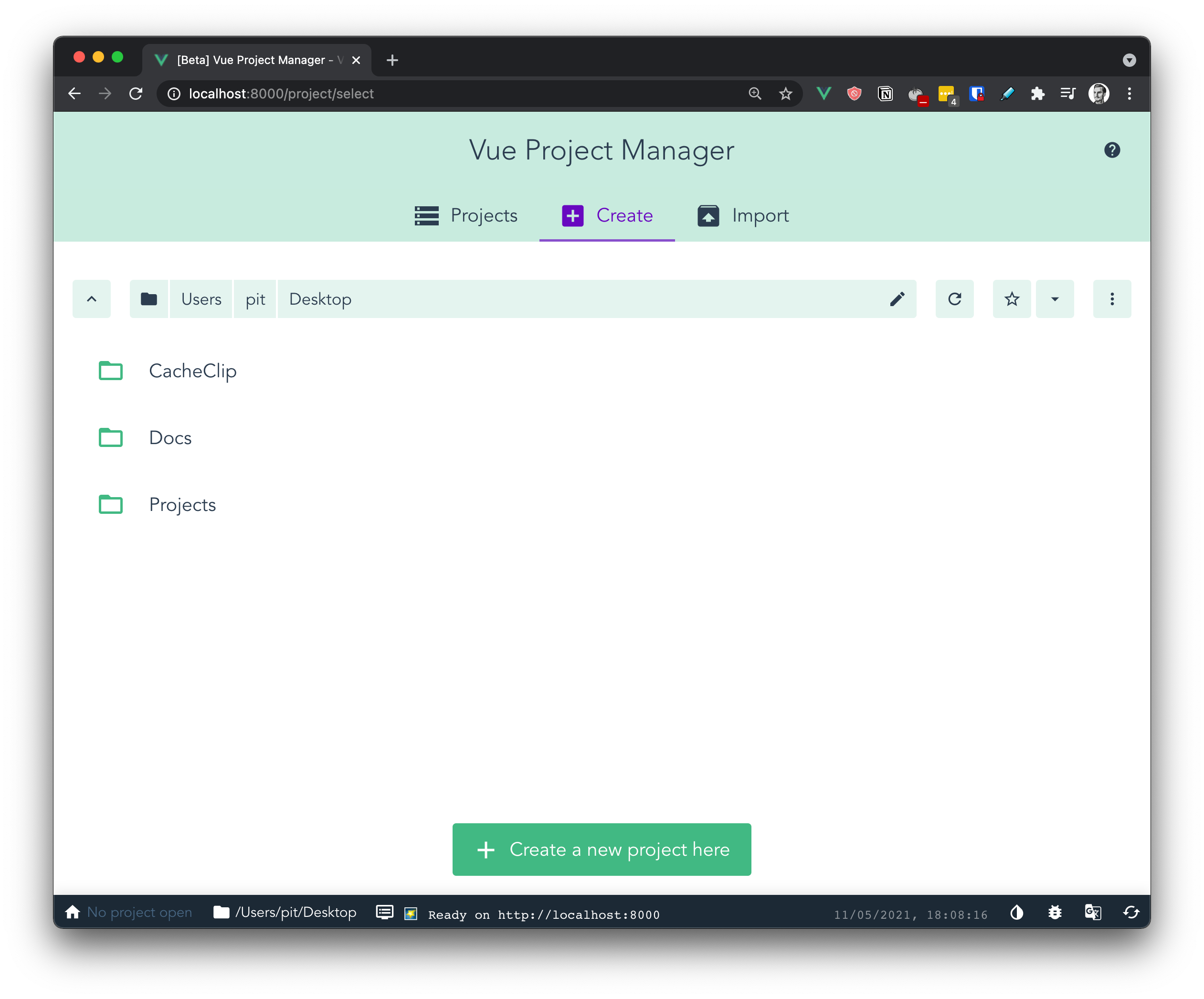Go up to parent folder with chevron

[x=92, y=299]
